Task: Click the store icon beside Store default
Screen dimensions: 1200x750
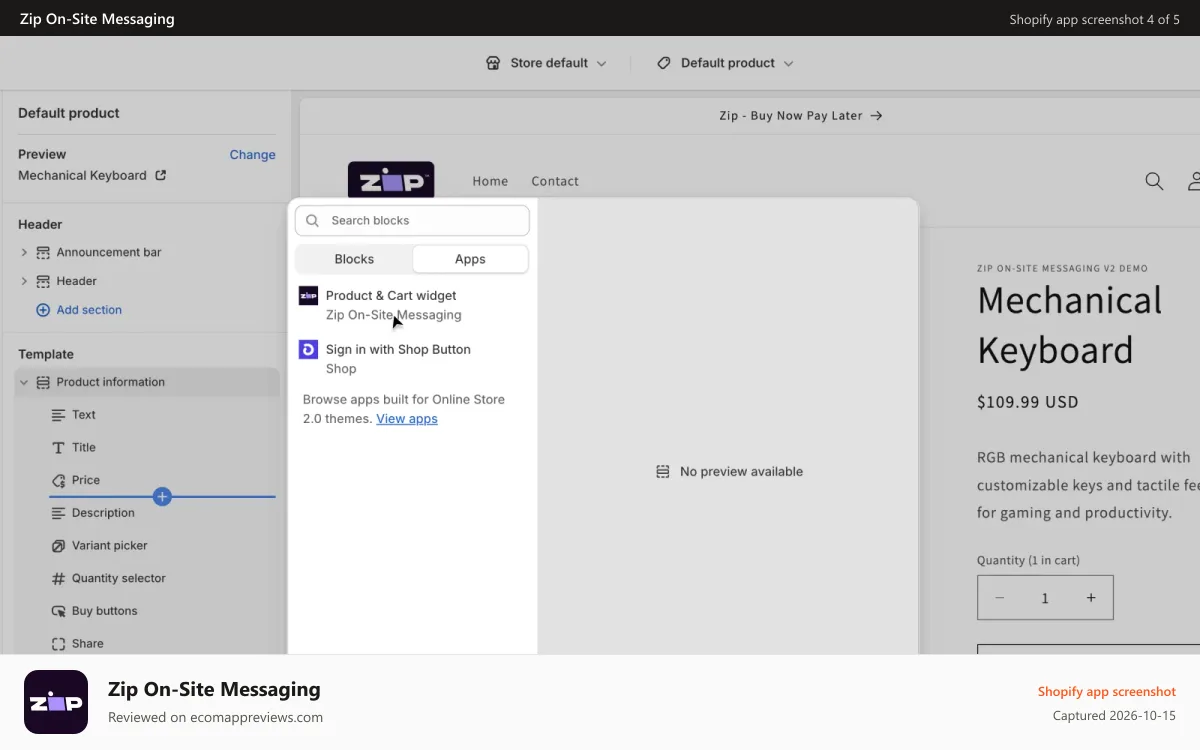Action: coord(493,63)
